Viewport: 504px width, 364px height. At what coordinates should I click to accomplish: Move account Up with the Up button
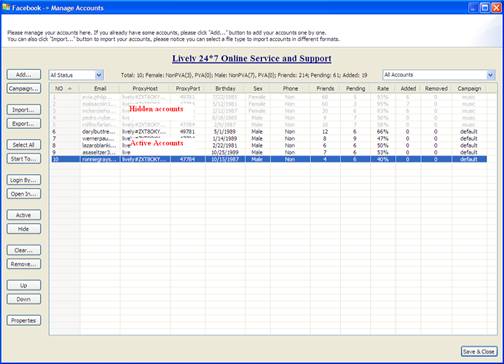[x=24, y=285]
